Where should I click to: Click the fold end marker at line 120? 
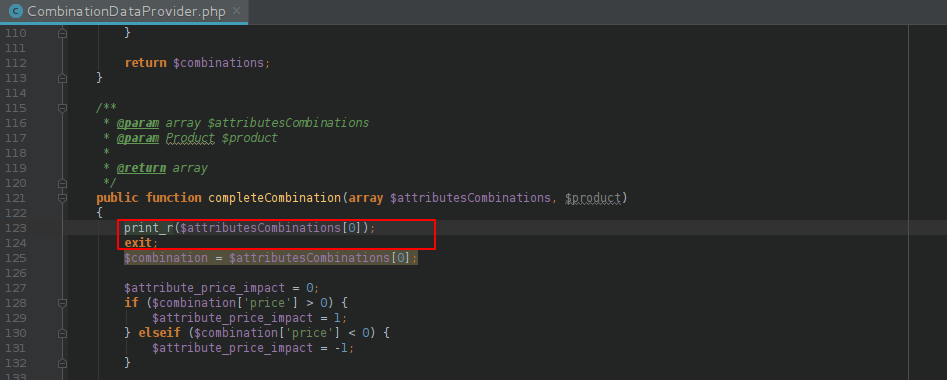62,183
